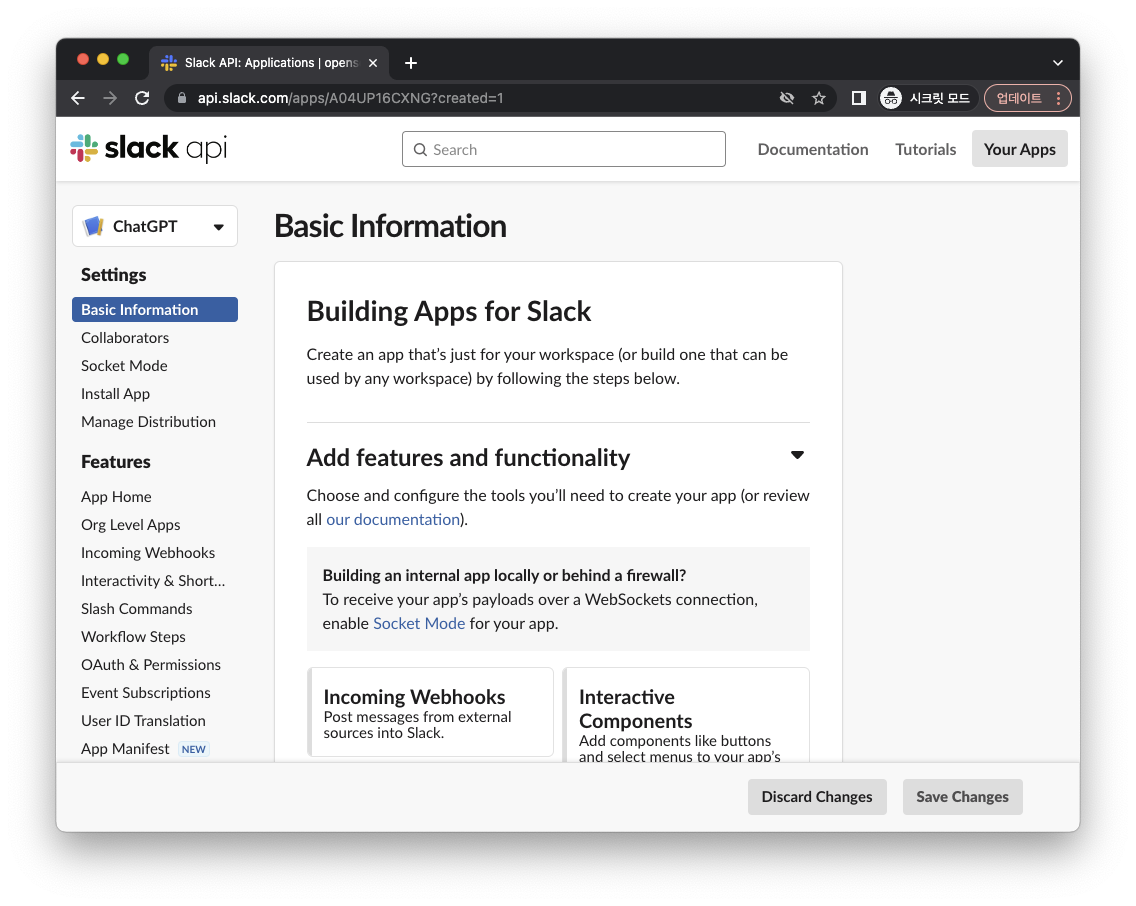Collapse Add features and functionality section
The width and height of the screenshot is (1136, 906).
(x=797, y=456)
